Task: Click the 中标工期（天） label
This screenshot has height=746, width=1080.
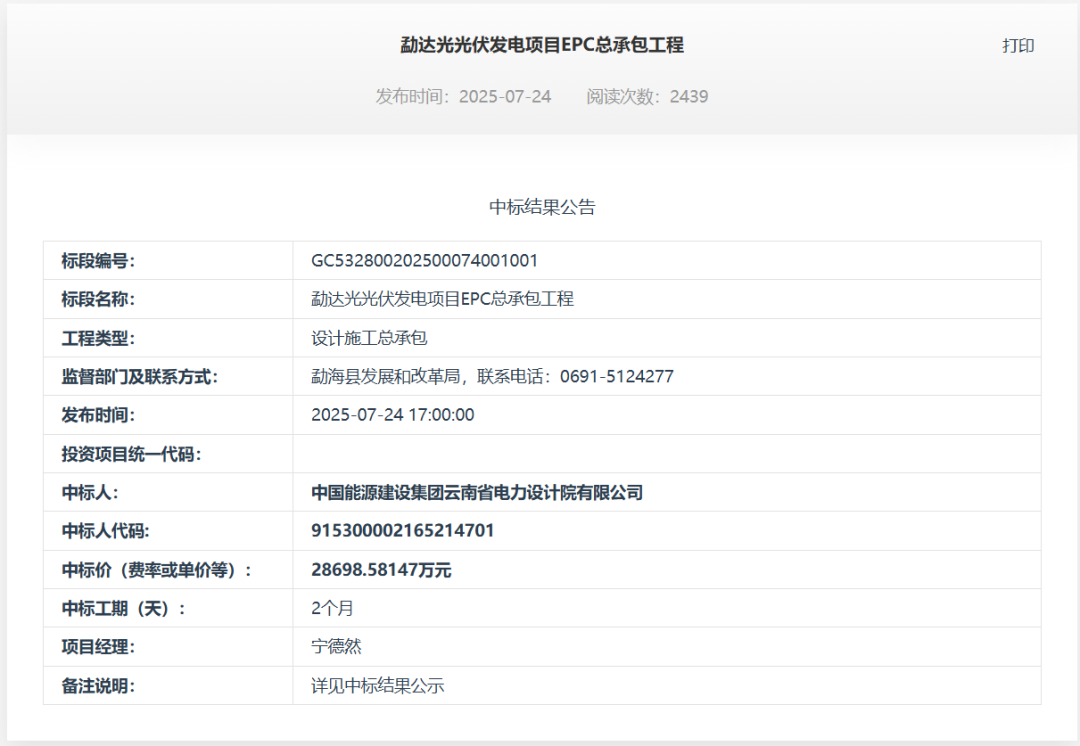Action: [x=123, y=609]
